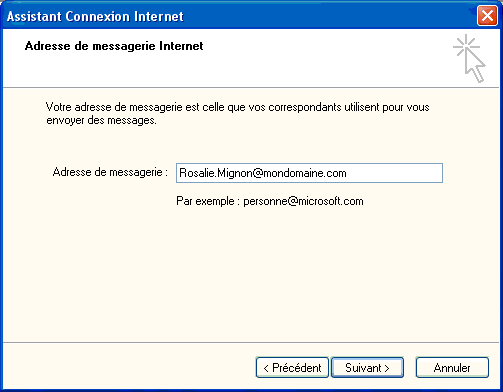Click the Votre adresse de messagerie description line
Viewport: 503px width, 392px height.
coord(237,107)
